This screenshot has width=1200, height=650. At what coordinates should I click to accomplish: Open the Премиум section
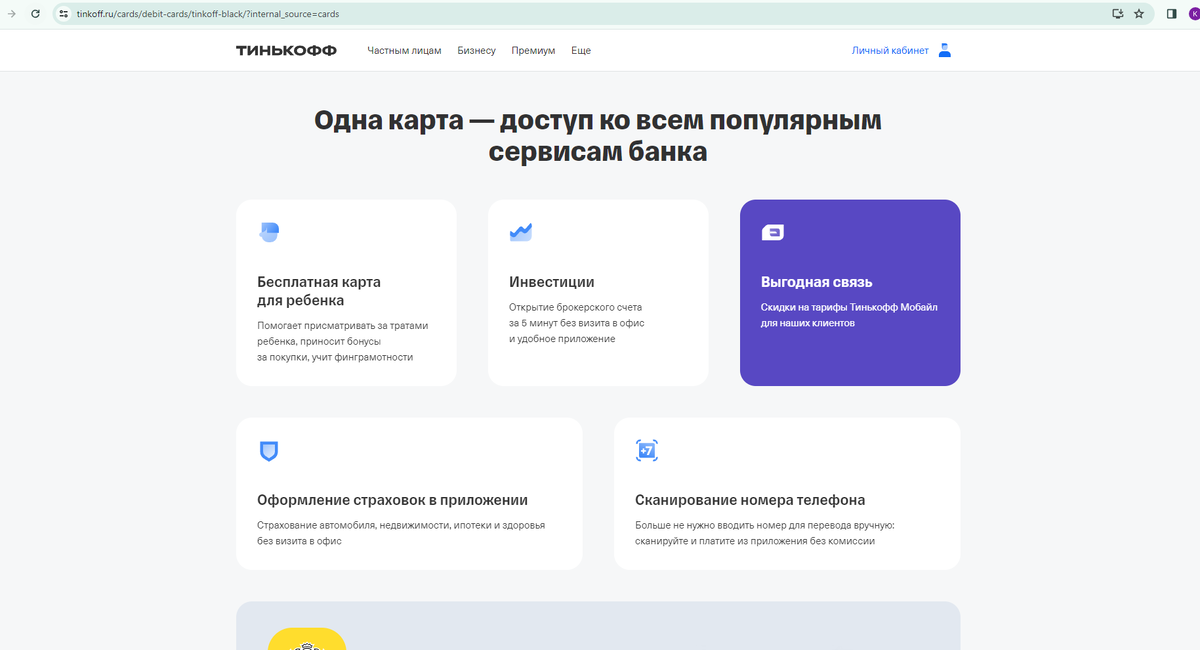532,50
